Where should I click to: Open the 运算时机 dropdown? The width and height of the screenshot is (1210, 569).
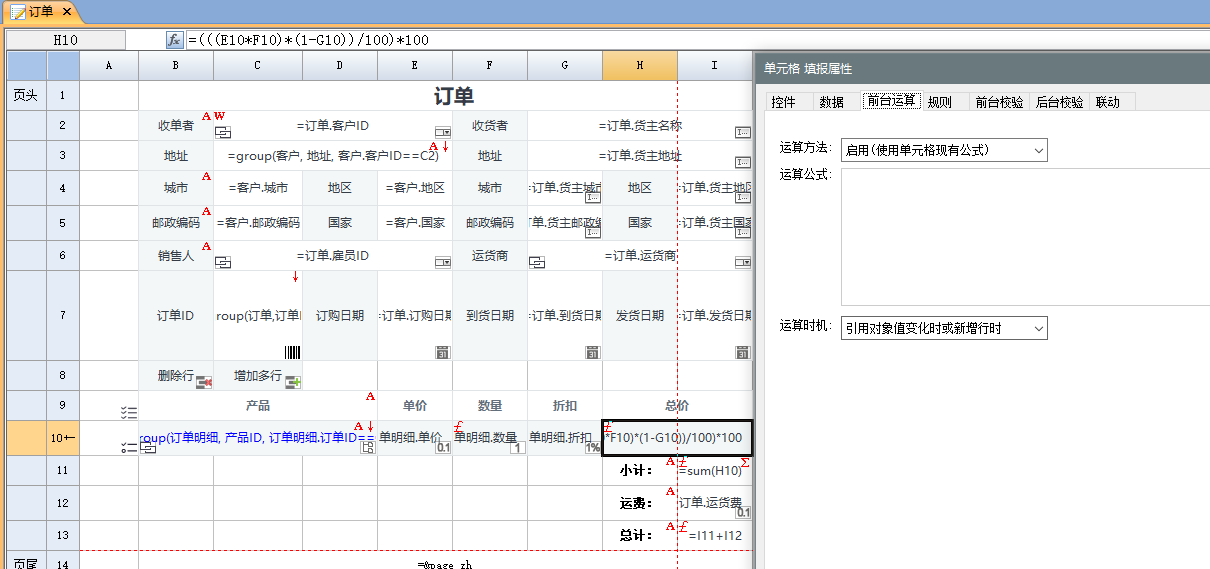tap(944, 328)
